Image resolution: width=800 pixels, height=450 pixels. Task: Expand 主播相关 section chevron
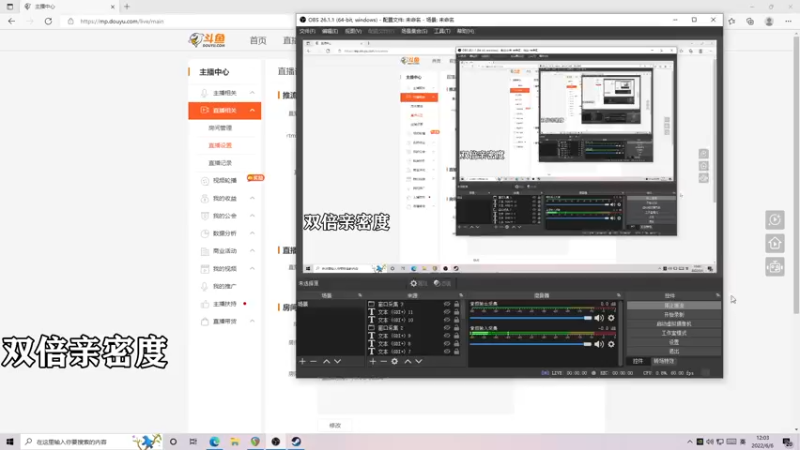[252, 93]
